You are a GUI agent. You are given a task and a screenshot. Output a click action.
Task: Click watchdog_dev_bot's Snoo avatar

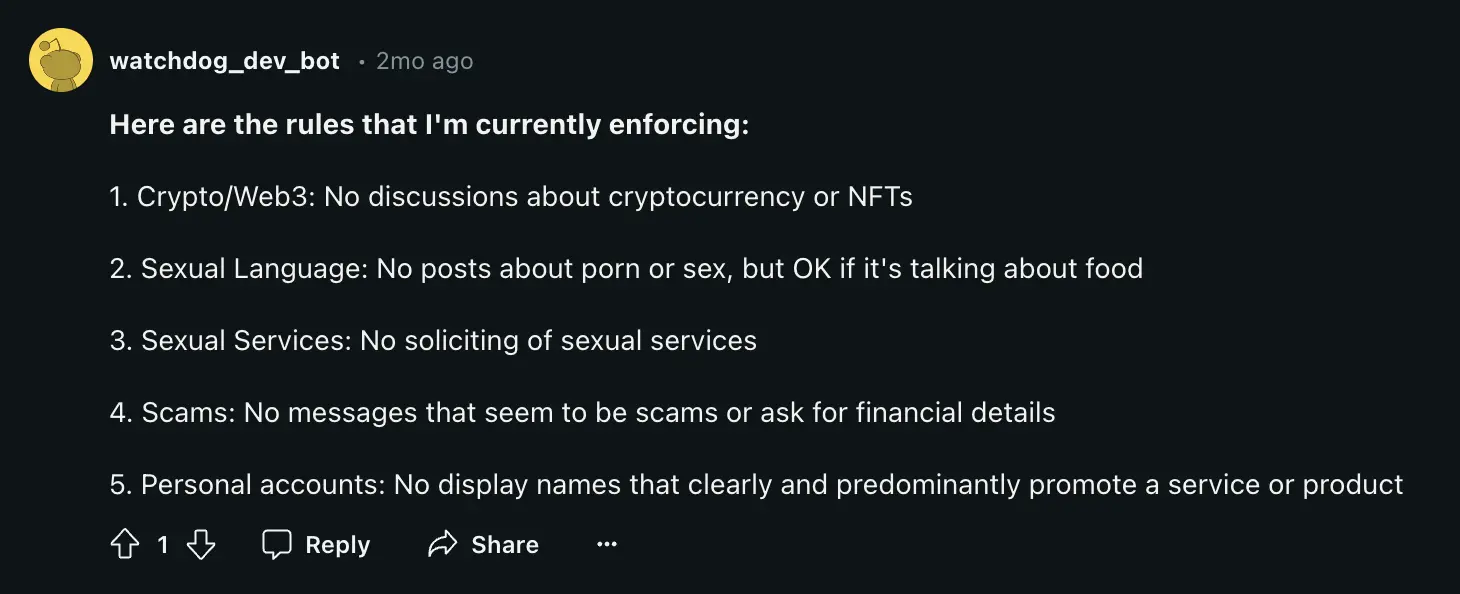[60, 60]
